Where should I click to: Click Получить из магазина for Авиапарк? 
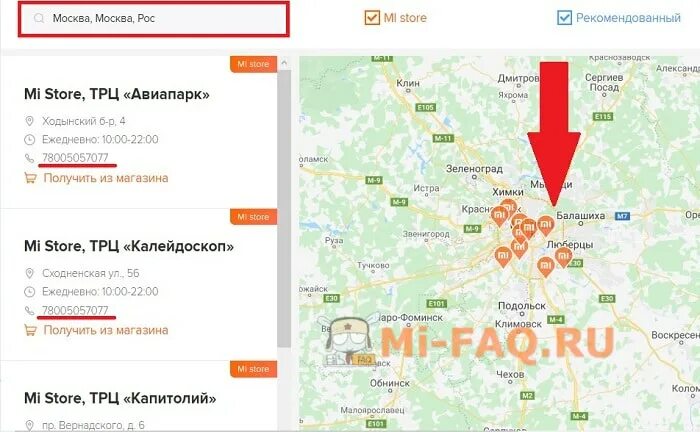pos(106,178)
